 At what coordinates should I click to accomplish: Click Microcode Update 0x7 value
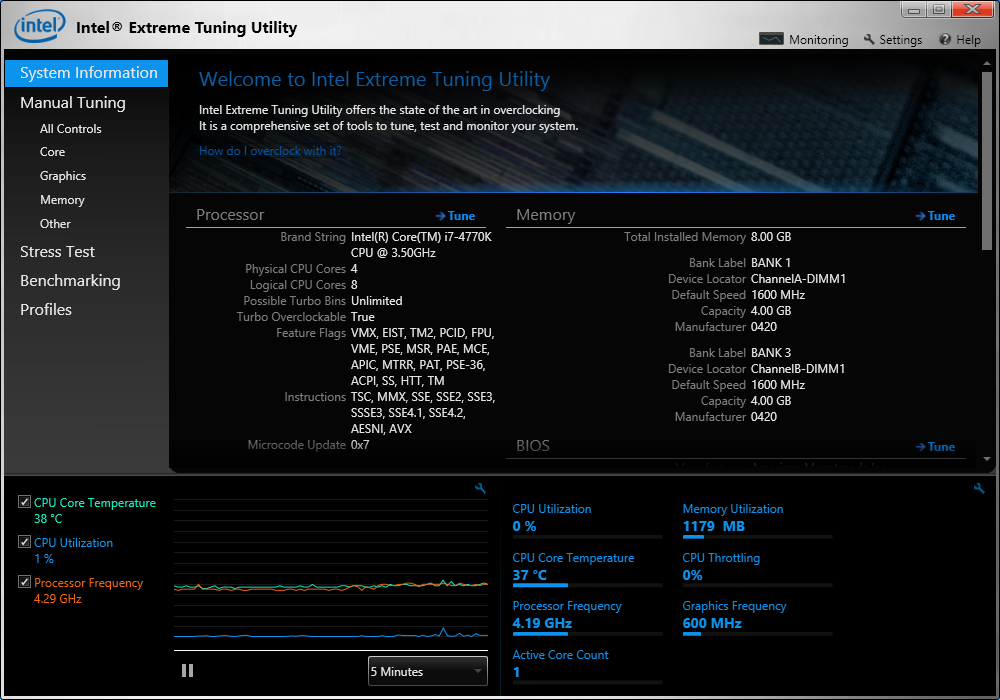click(x=360, y=445)
